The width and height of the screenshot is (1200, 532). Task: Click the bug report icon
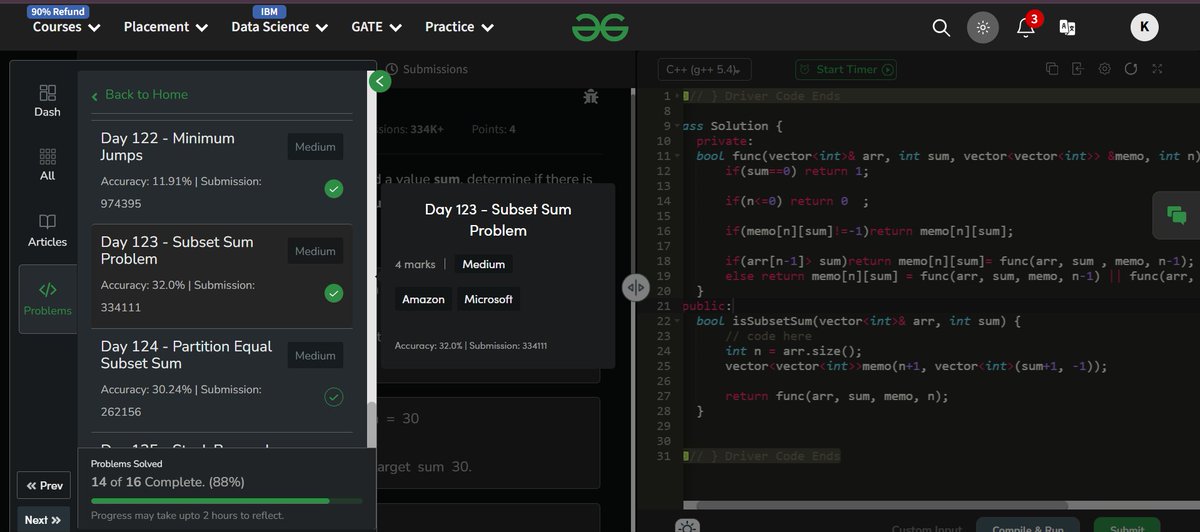[591, 98]
